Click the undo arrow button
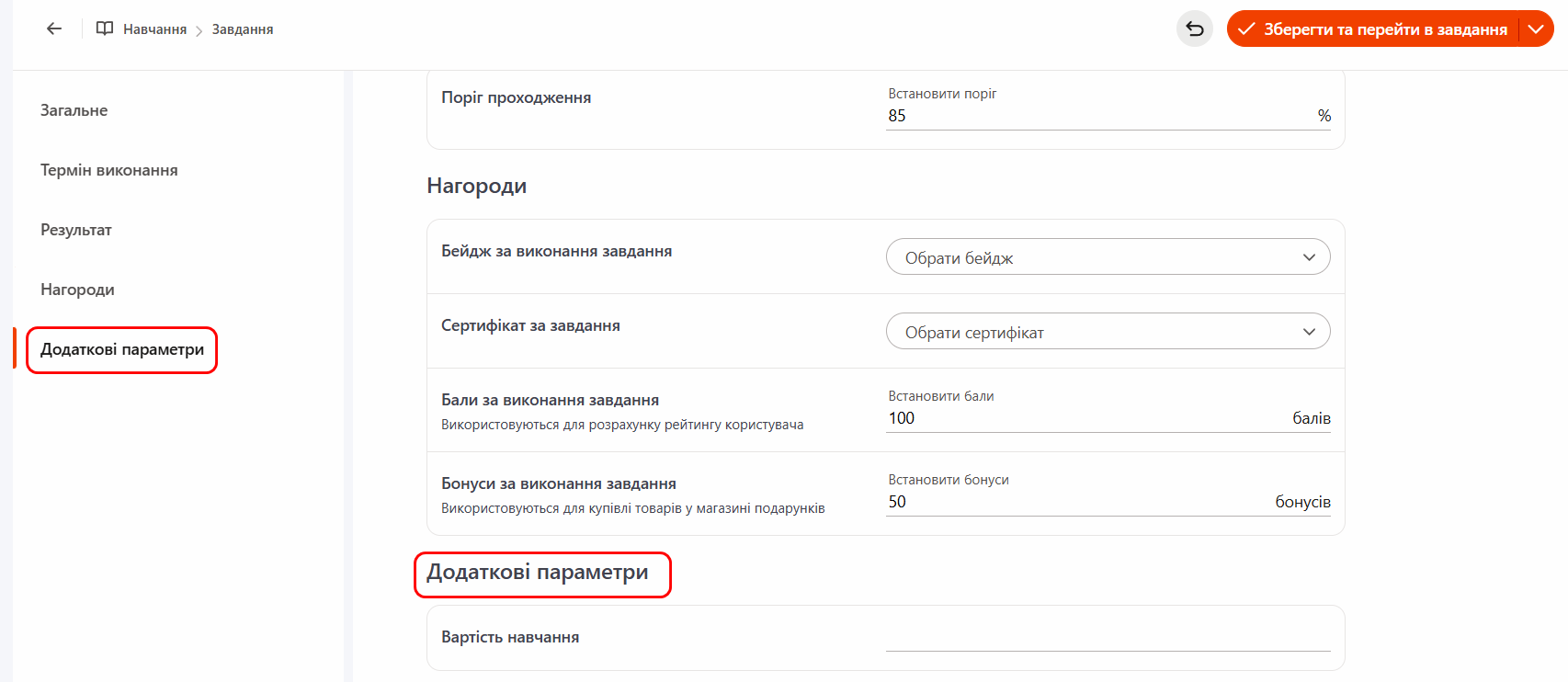Screen dimensions: 1568x682 [1194, 28]
